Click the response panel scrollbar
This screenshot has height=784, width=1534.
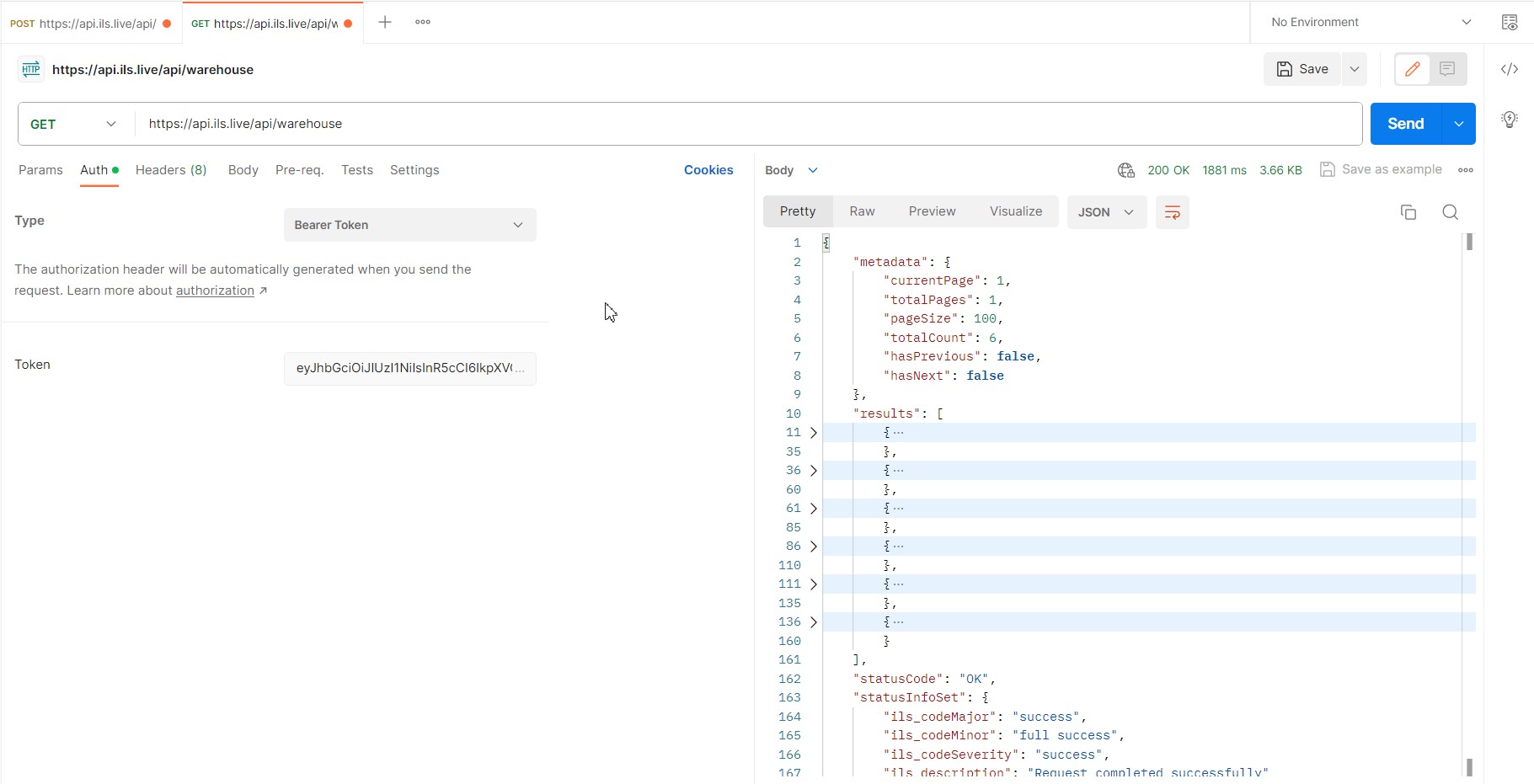point(1469,243)
